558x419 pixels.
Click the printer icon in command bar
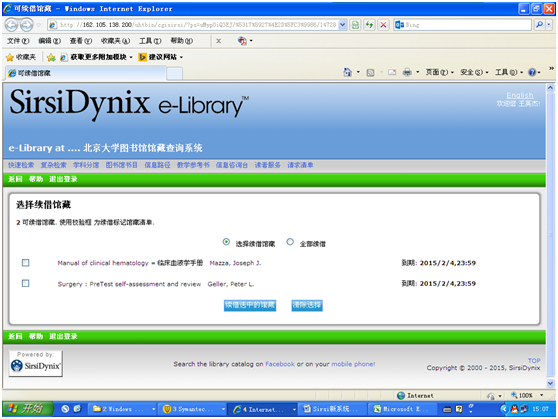[407, 72]
